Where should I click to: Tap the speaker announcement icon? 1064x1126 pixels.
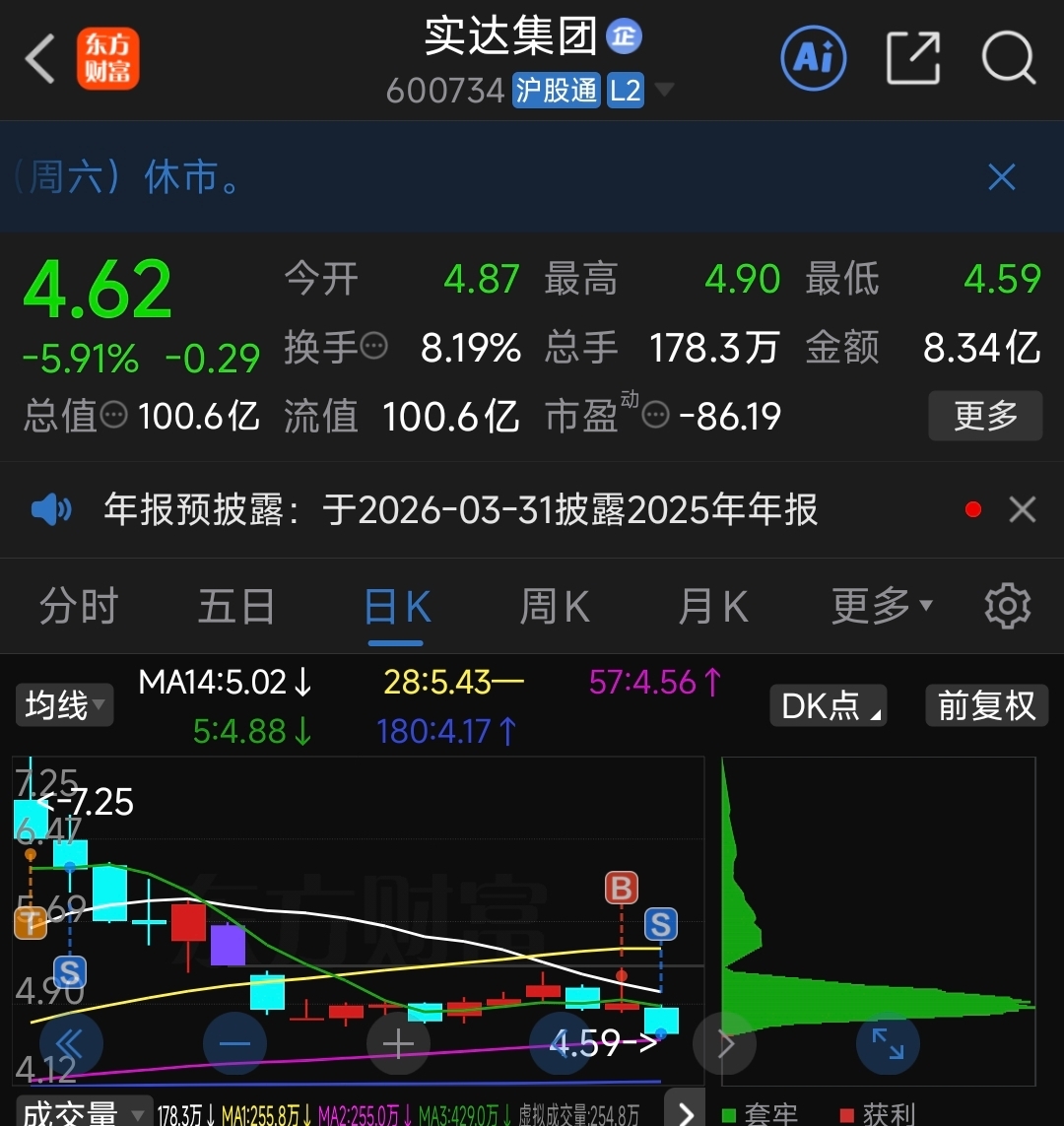(51, 510)
